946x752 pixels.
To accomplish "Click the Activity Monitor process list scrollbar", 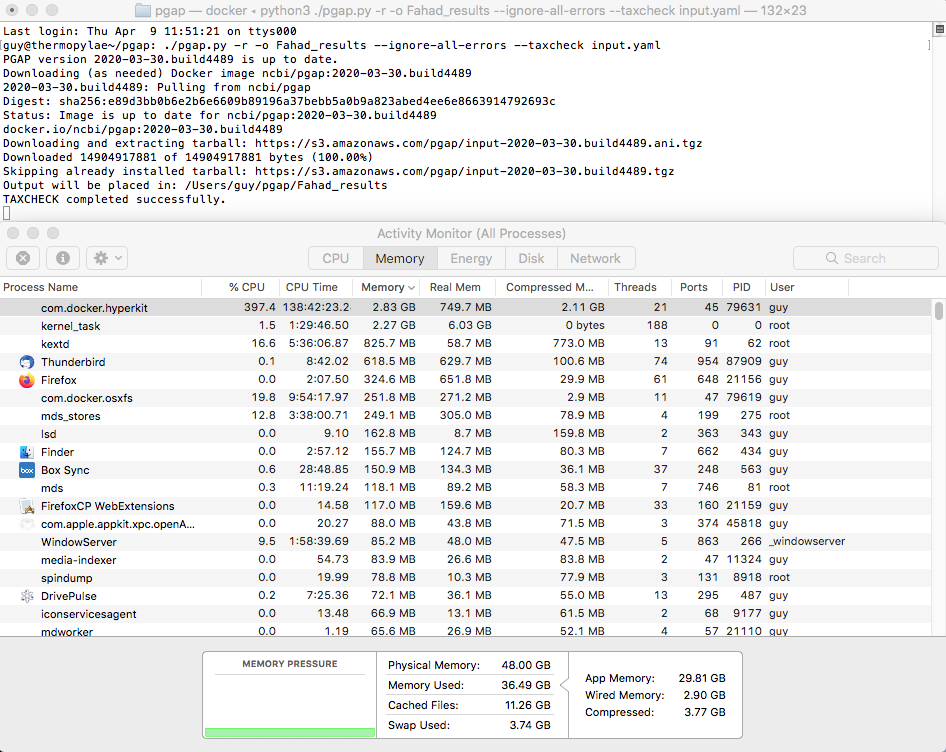I will [938, 311].
